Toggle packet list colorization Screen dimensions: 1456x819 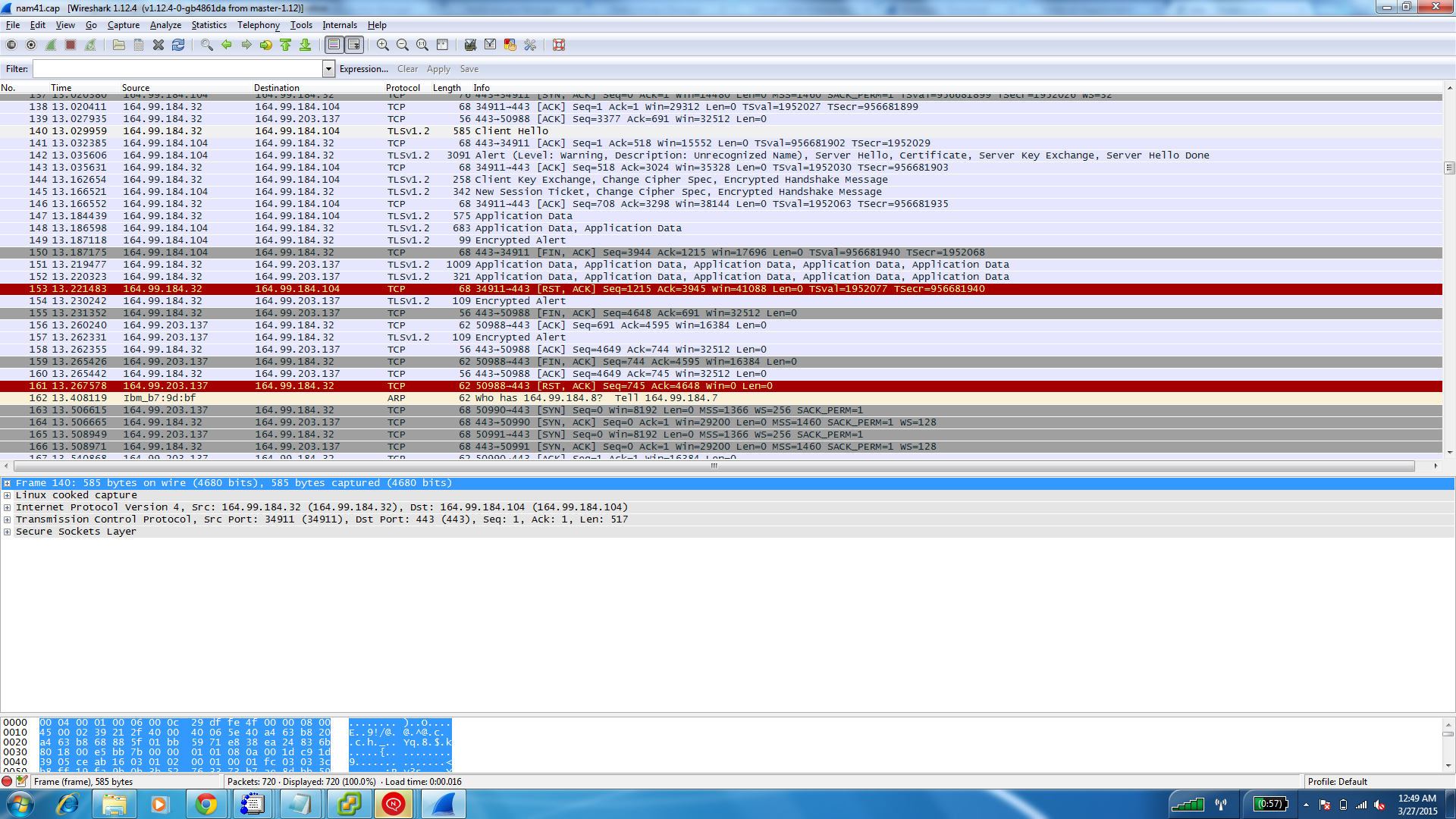click(334, 45)
